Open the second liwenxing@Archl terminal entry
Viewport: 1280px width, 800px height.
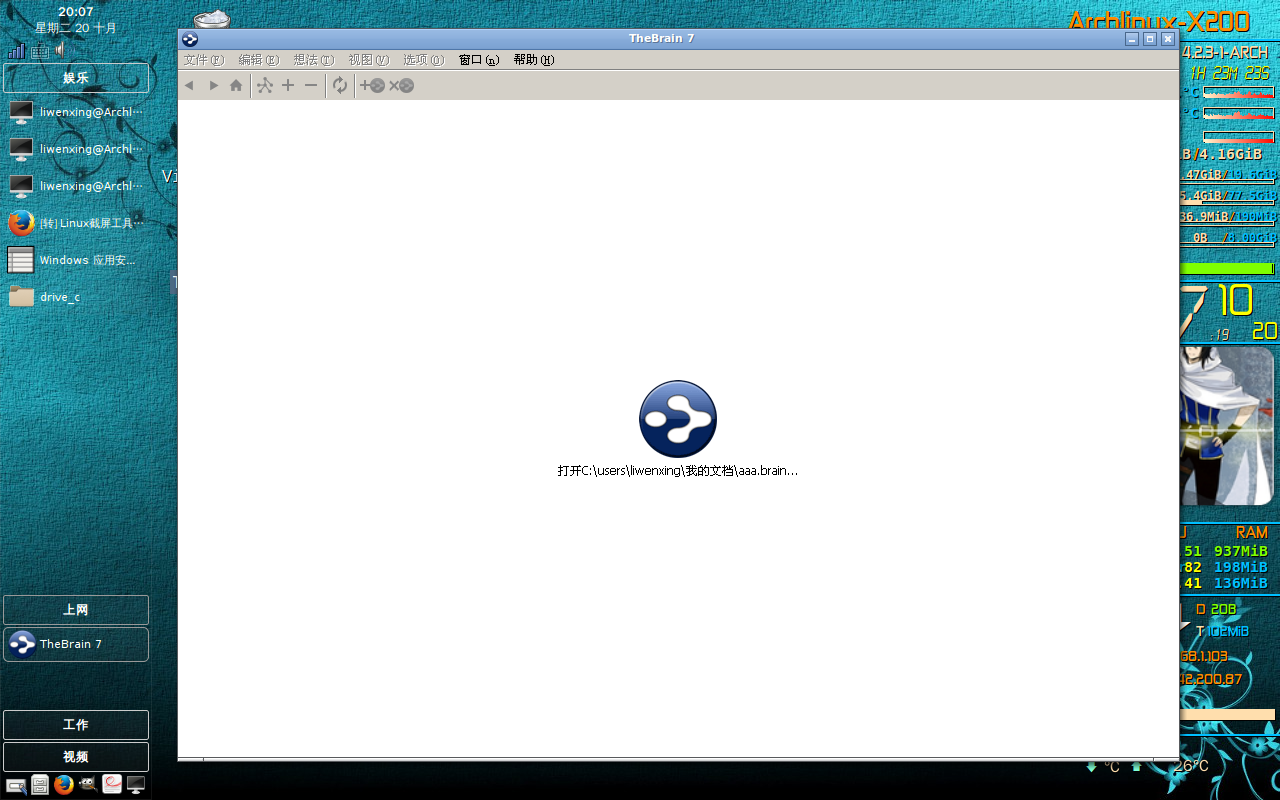click(76, 149)
